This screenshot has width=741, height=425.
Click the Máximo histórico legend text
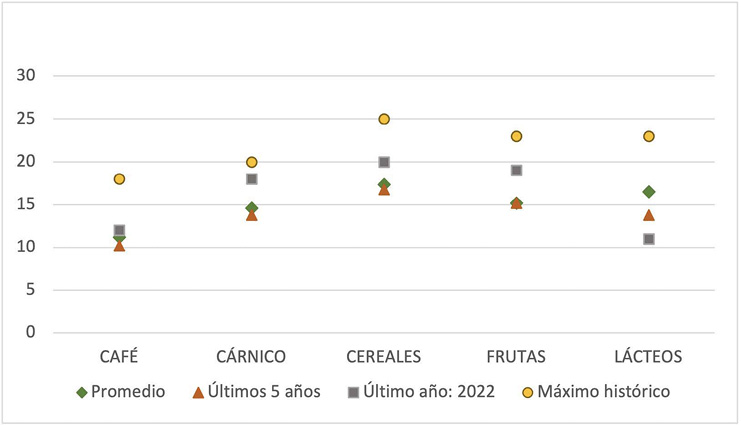click(604, 391)
